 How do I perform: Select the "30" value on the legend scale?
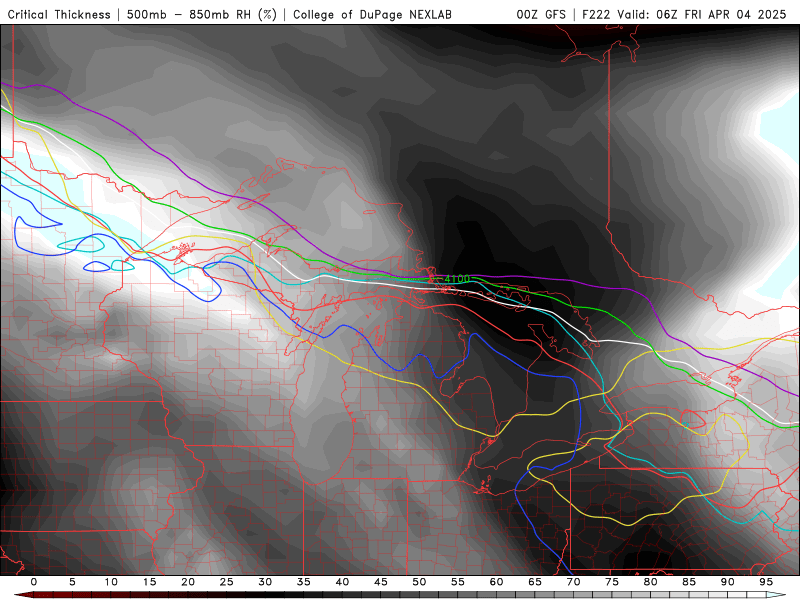265,582
